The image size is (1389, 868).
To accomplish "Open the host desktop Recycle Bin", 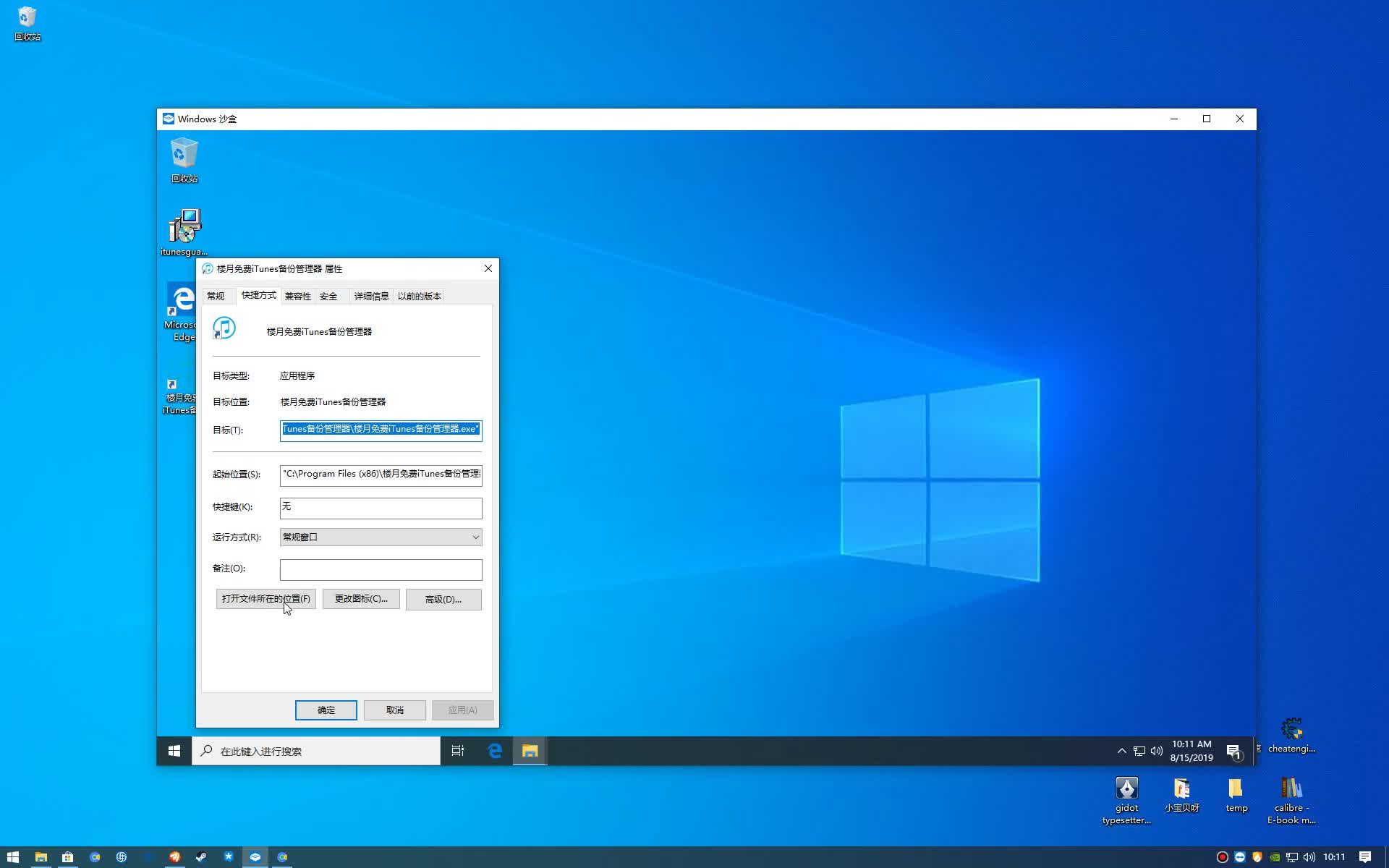I will point(27,23).
